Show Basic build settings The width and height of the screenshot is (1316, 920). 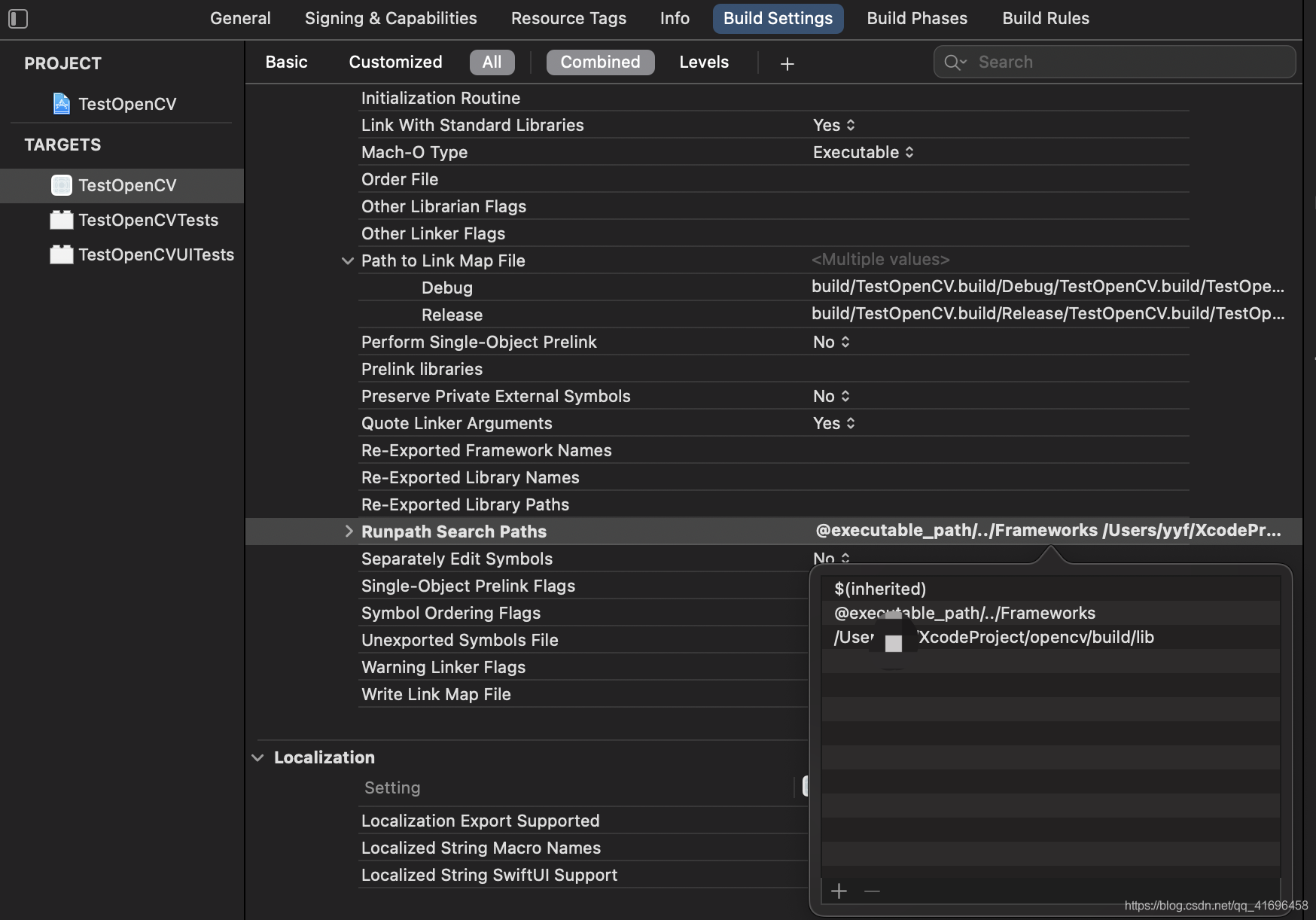coord(286,62)
